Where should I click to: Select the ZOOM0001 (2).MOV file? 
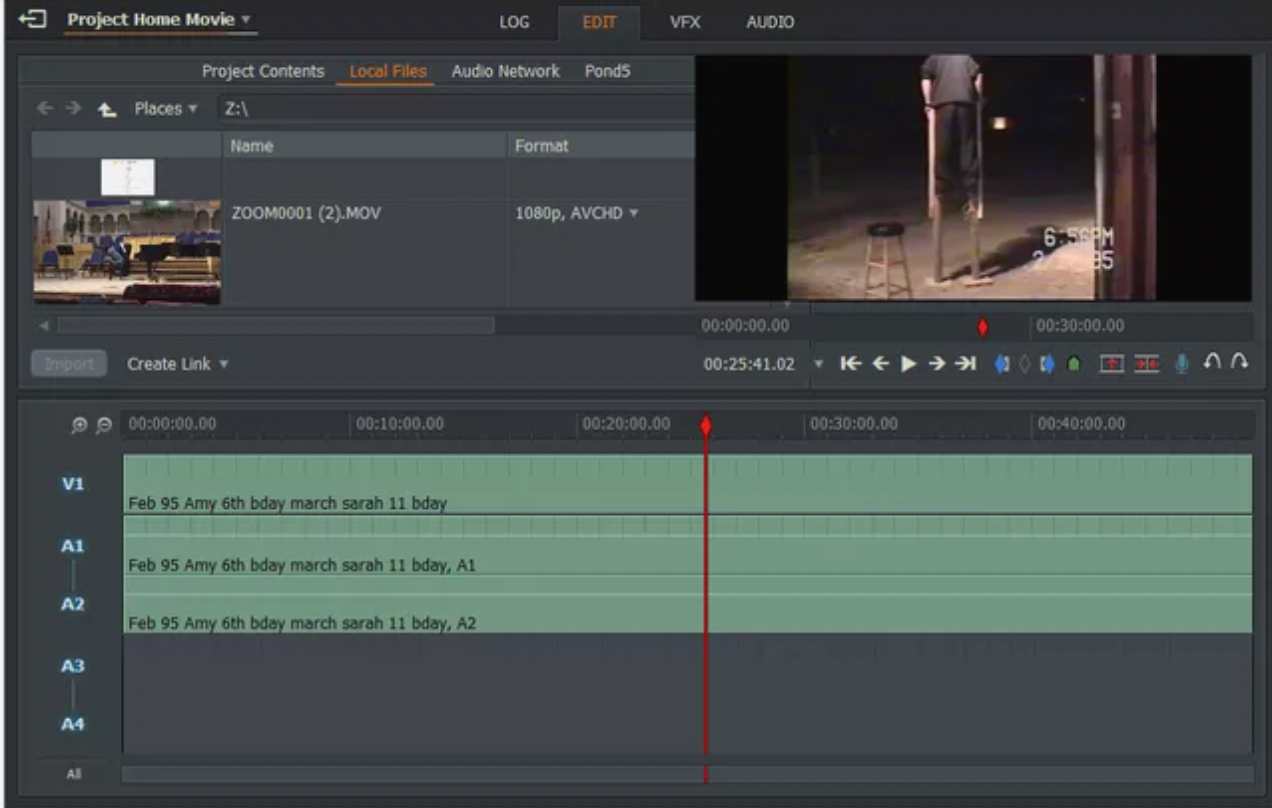[306, 213]
